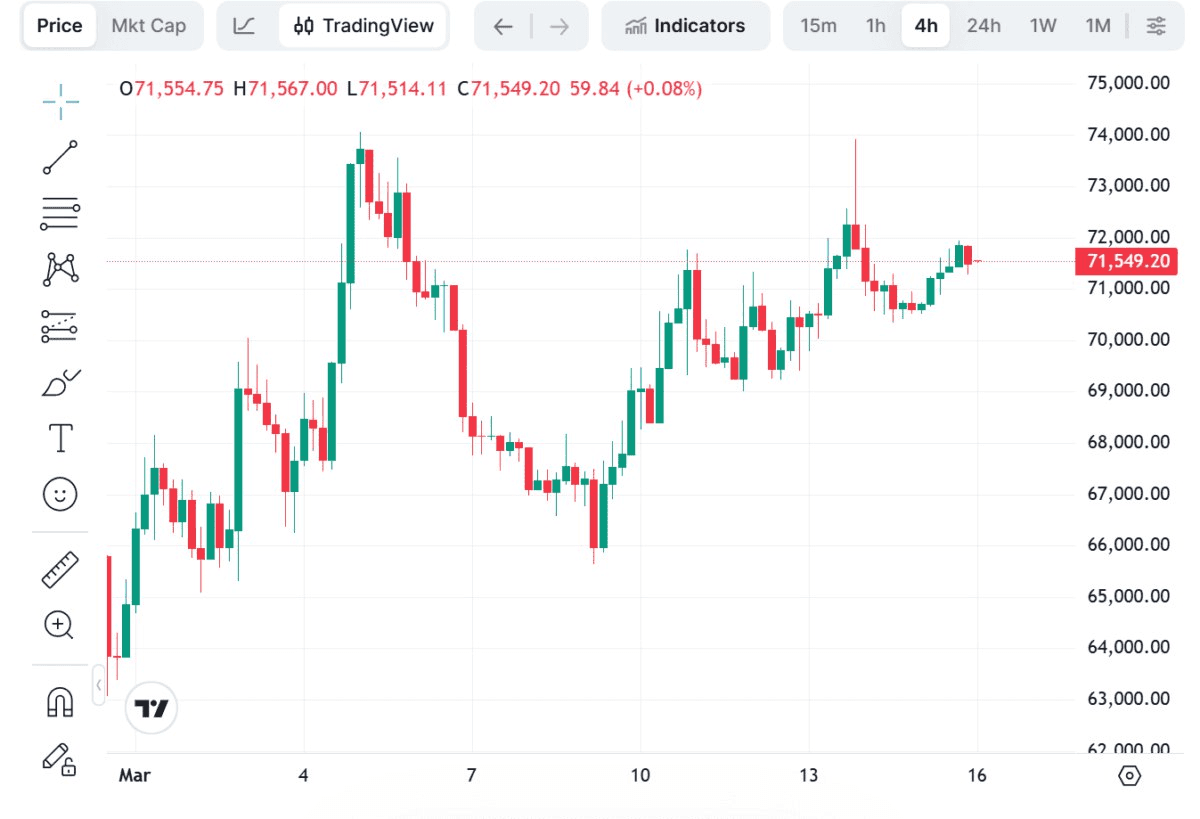Screen dimensions: 1200x819
Task: Select the Text annotation tool
Action: [61, 438]
